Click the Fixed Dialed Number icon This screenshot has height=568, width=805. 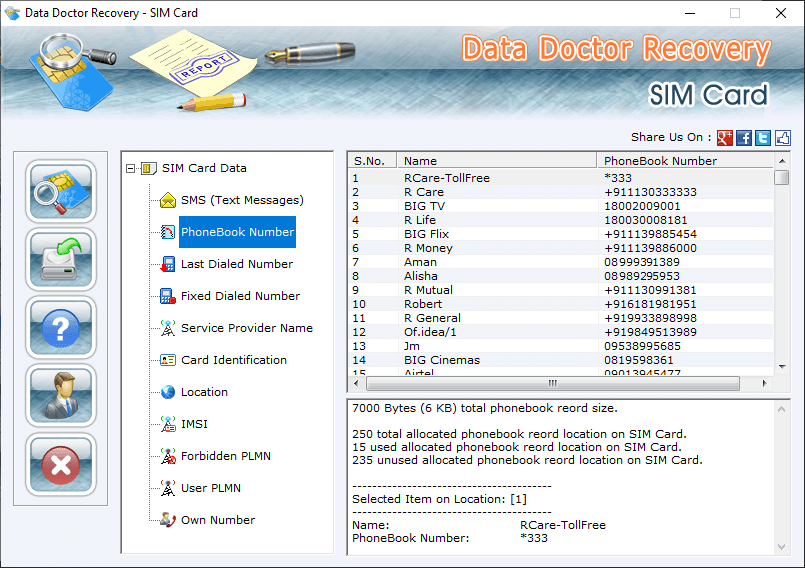point(168,296)
